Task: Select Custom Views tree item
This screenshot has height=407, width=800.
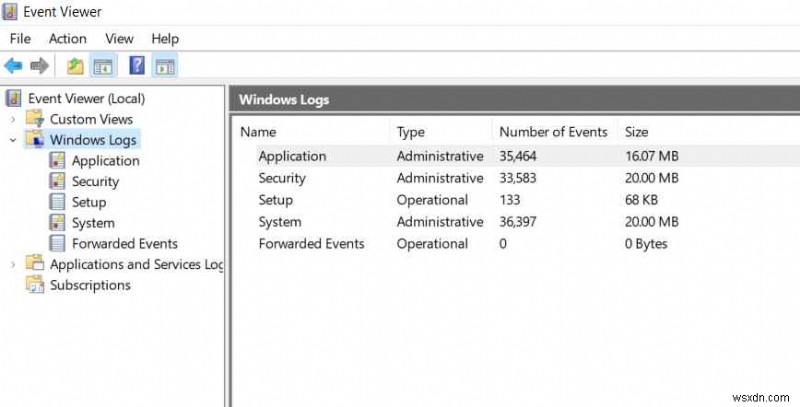Action: (91, 119)
